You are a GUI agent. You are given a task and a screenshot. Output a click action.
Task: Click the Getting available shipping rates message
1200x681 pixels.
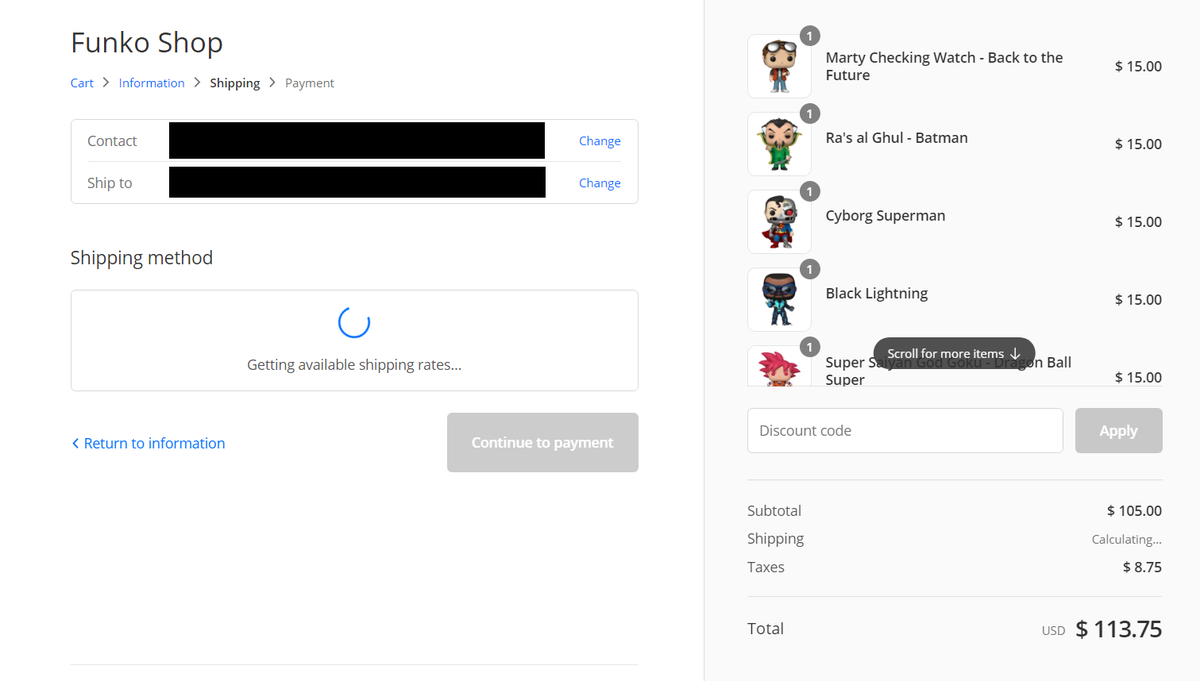tap(354, 365)
